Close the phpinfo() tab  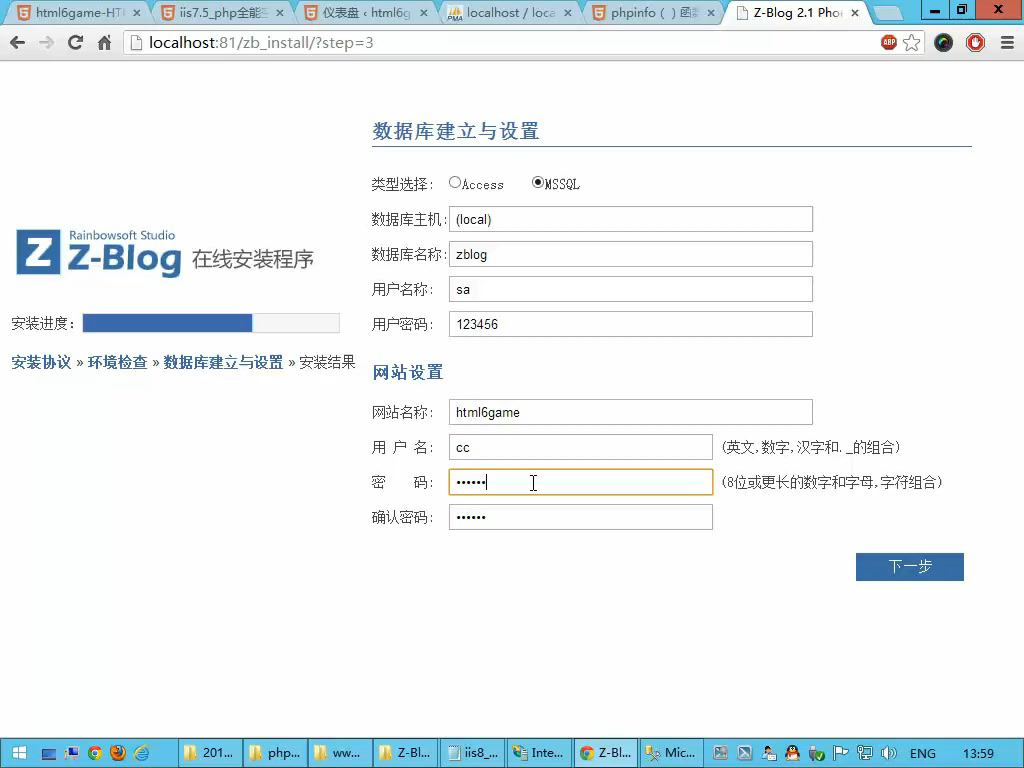[x=711, y=13]
